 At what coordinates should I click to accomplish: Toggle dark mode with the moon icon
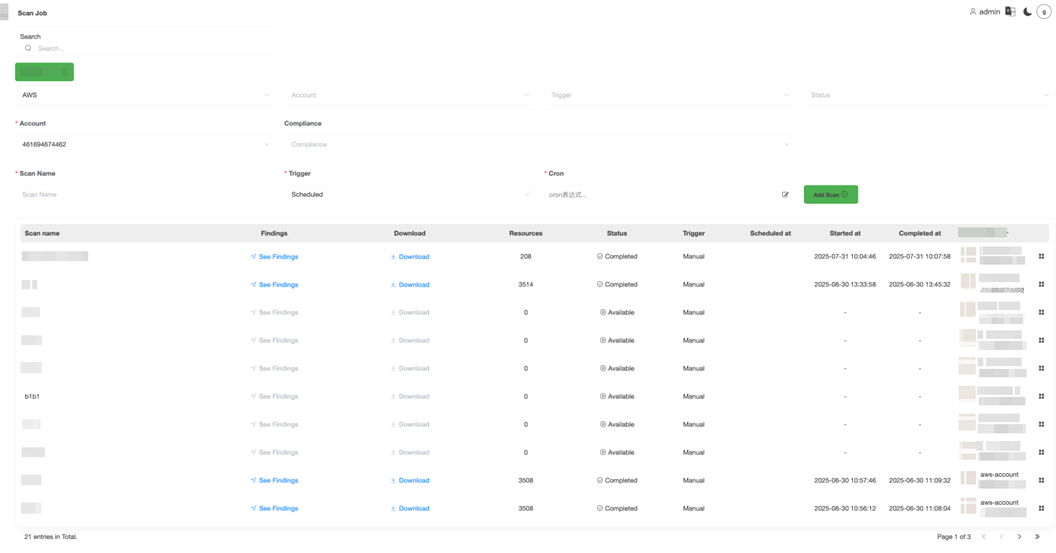tap(1027, 12)
